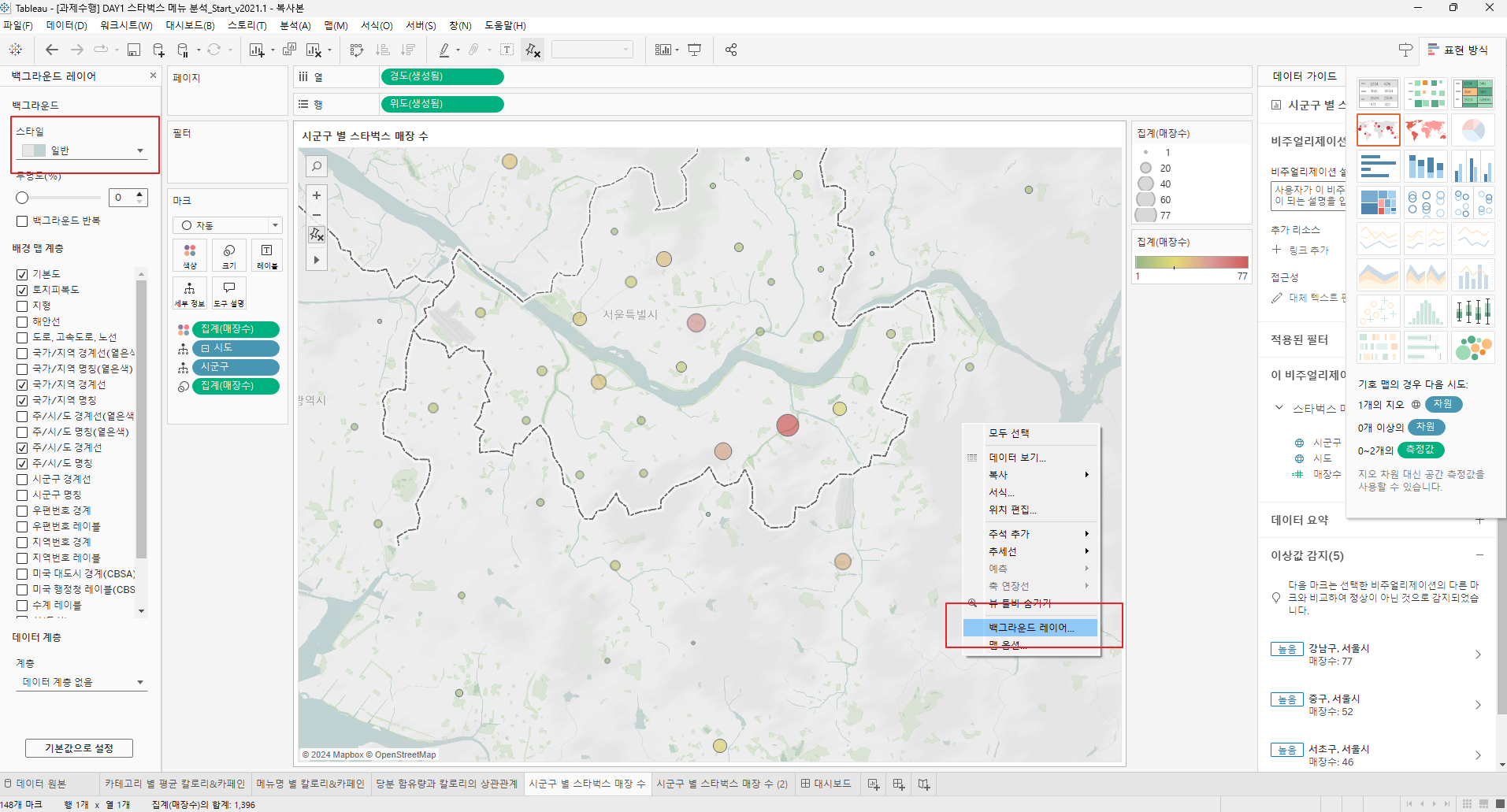Enable the 백그라운드 반복 checkbox
The height and width of the screenshot is (812, 1507).
(x=22, y=221)
